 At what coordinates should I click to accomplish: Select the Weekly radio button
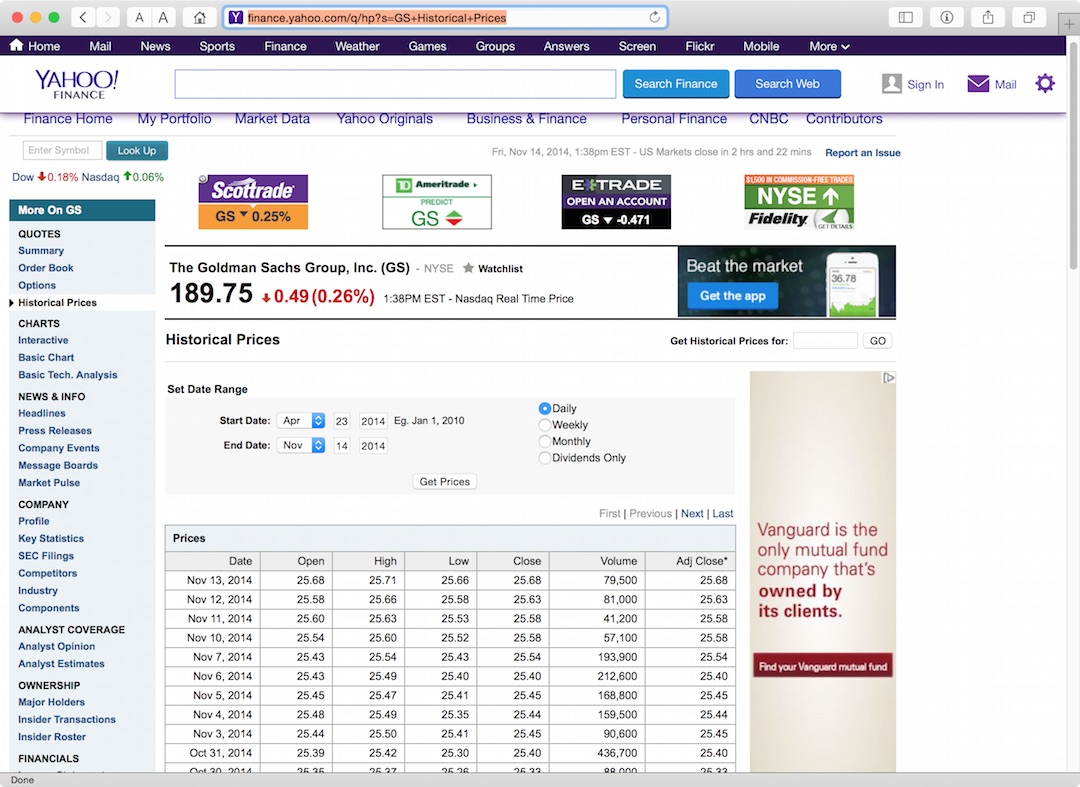[544, 425]
